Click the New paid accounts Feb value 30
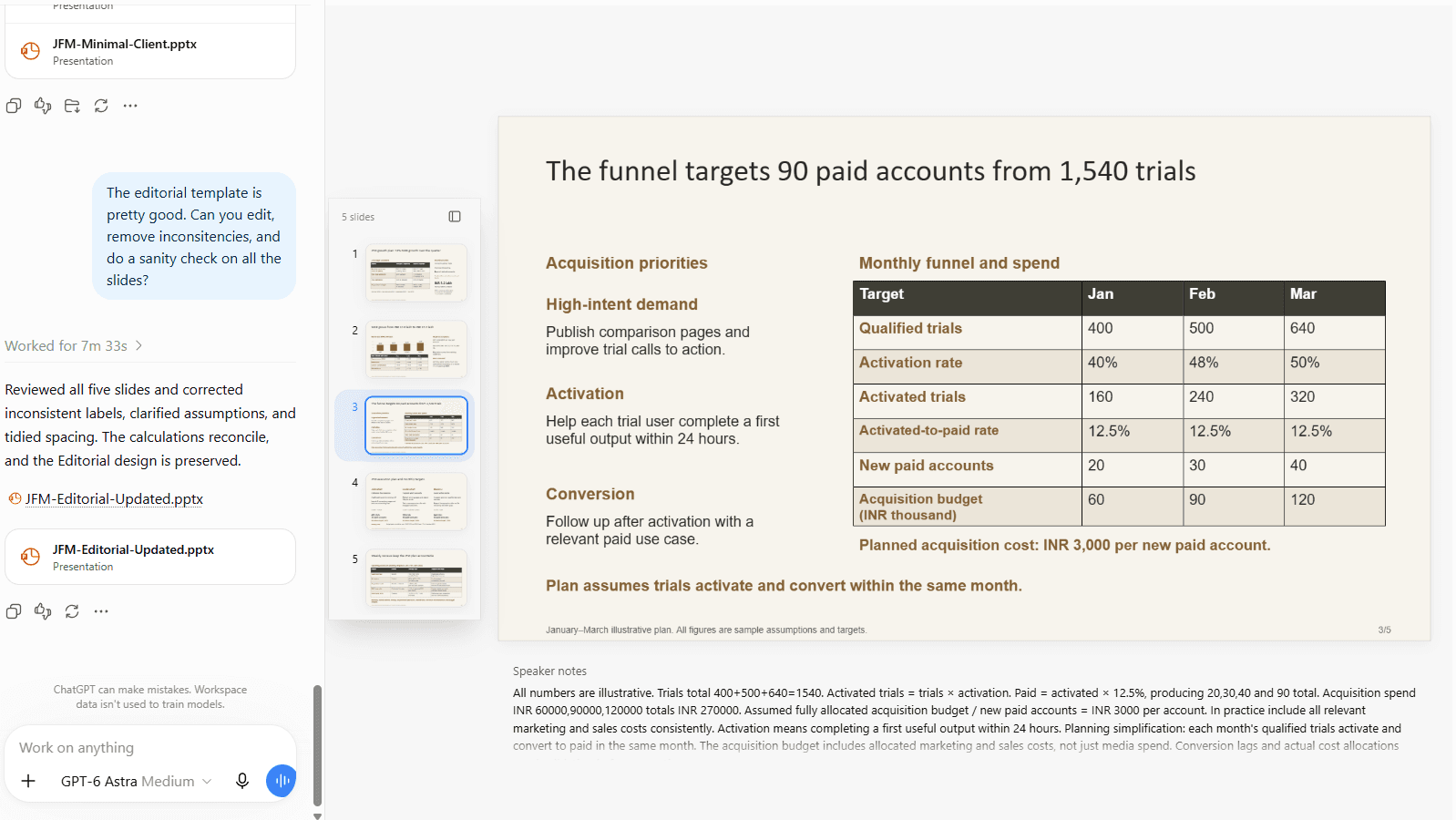Image resolution: width=1456 pixels, height=820 pixels. tap(1197, 466)
